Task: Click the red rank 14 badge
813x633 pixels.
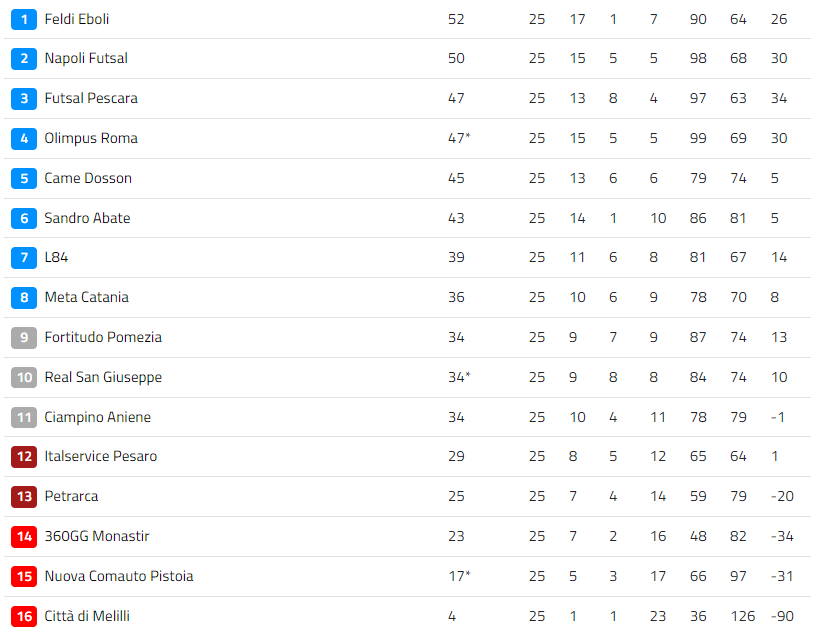Action: (24, 537)
